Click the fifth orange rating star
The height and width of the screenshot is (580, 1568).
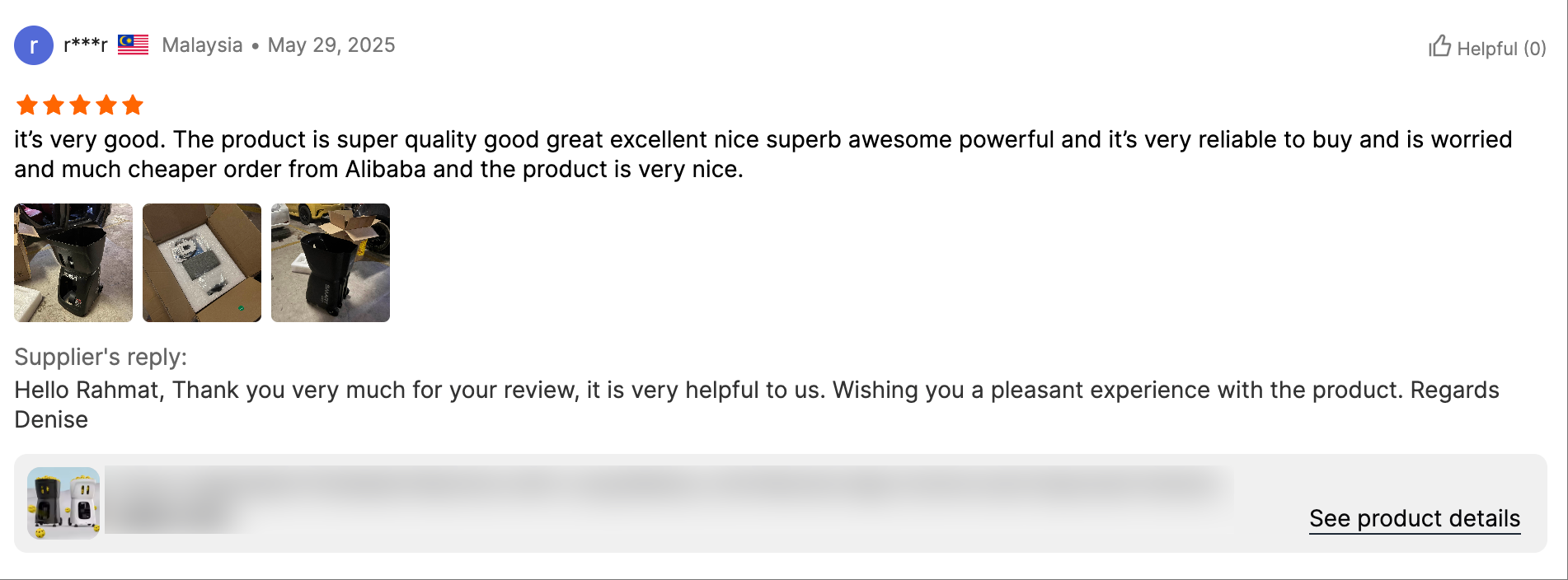[133, 105]
